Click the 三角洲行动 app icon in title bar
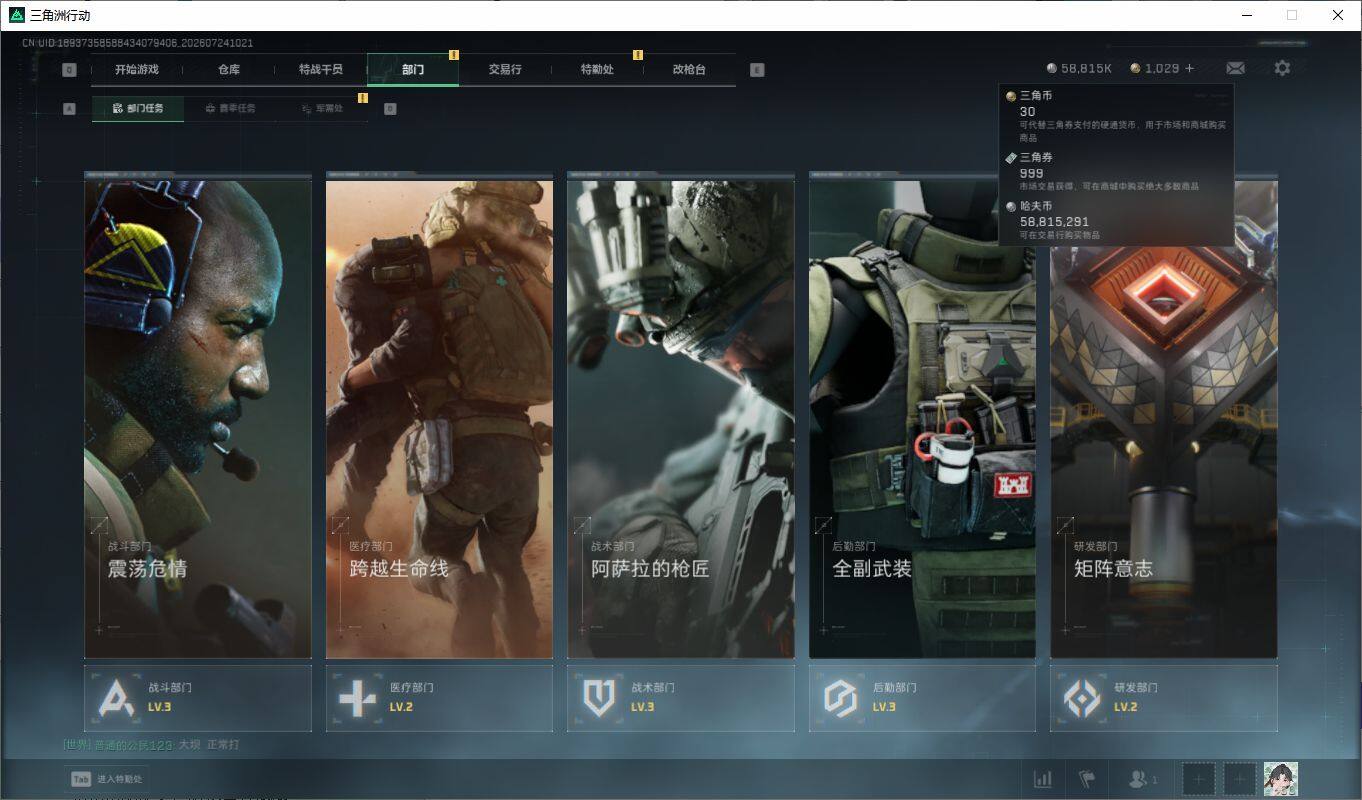The width and height of the screenshot is (1362, 800). coord(17,15)
